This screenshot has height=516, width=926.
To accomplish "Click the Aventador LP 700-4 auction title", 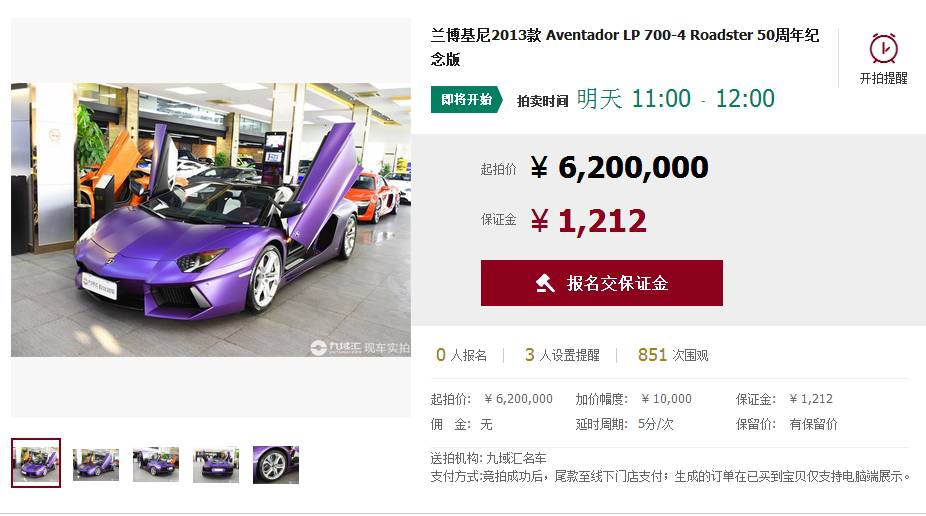I will pyautogui.click(x=625, y=47).
